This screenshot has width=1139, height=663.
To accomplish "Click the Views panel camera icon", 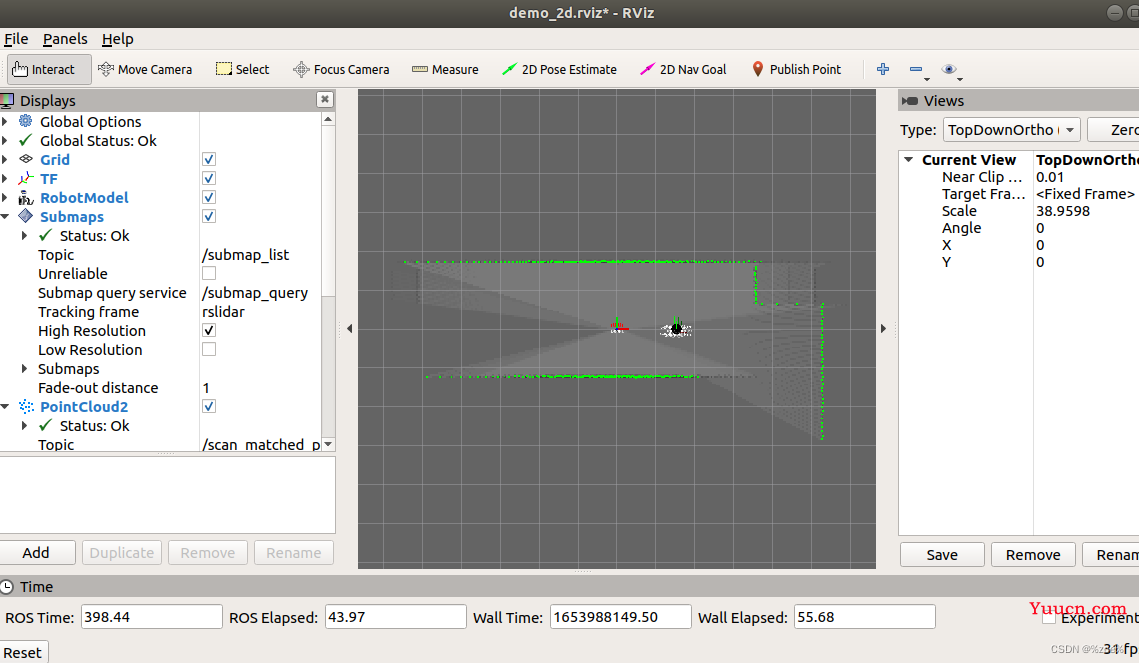I will pyautogui.click(x=909, y=101).
